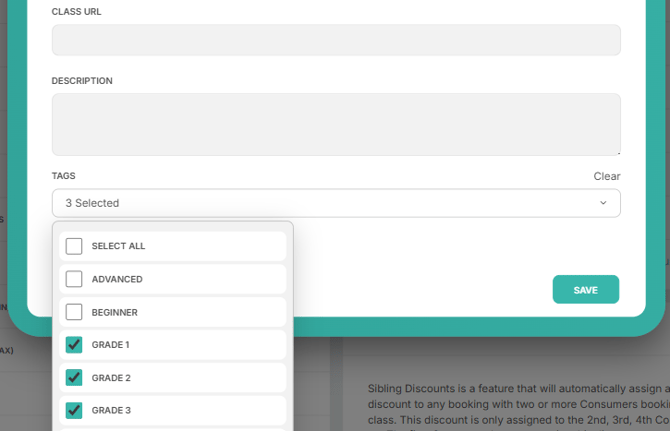Viewport: 670px width, 431px height.
Task: Uncheck the Grade 1 checkbox
Action: click(74, 345)
